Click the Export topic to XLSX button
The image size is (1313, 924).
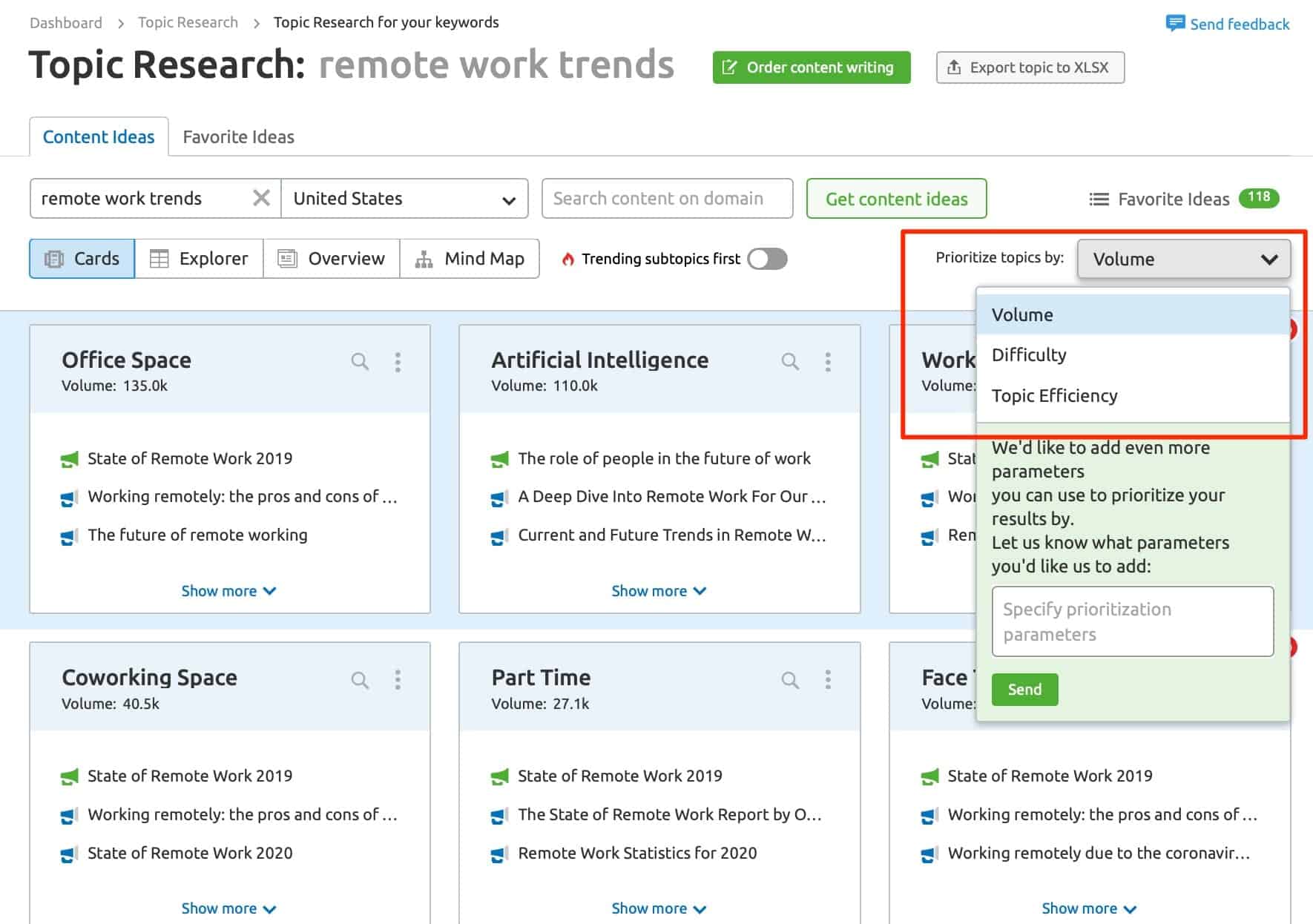[x=1030, y=67]
